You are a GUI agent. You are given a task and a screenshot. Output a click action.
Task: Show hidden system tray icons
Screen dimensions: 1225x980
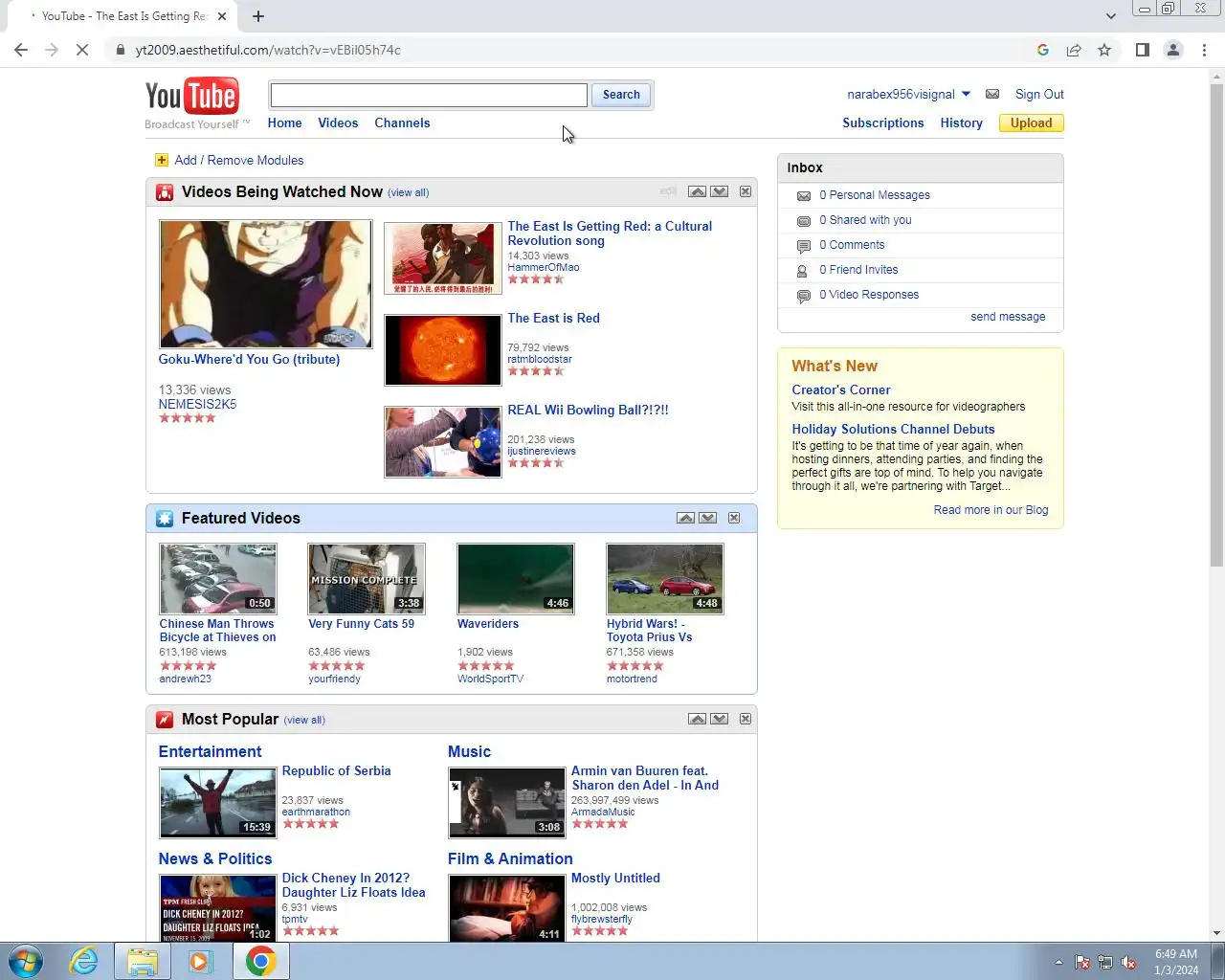(x=1058, y=963)
